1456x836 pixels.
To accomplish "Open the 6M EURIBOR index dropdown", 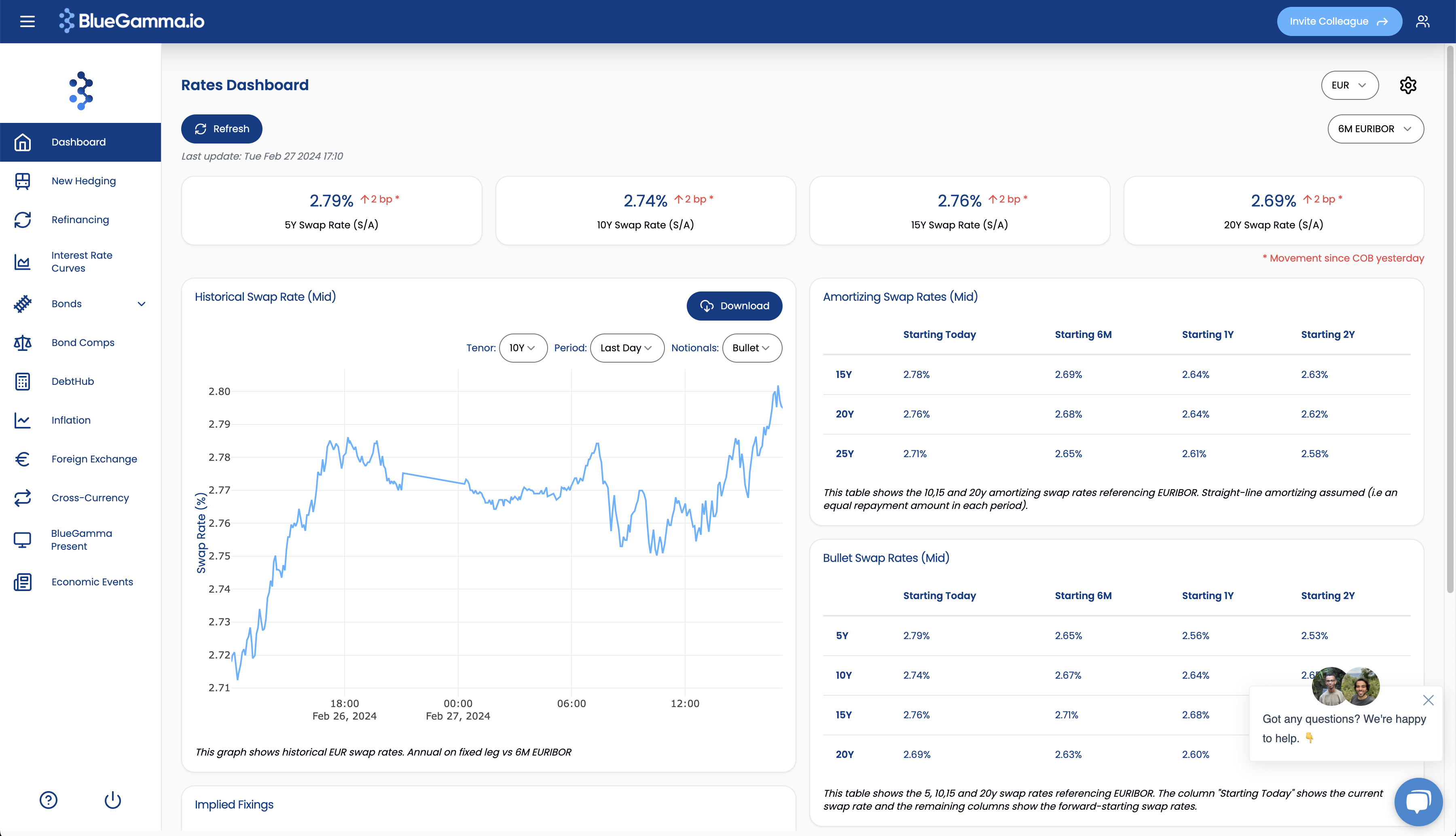I will pyautogui.click(x=1375, y=129).
